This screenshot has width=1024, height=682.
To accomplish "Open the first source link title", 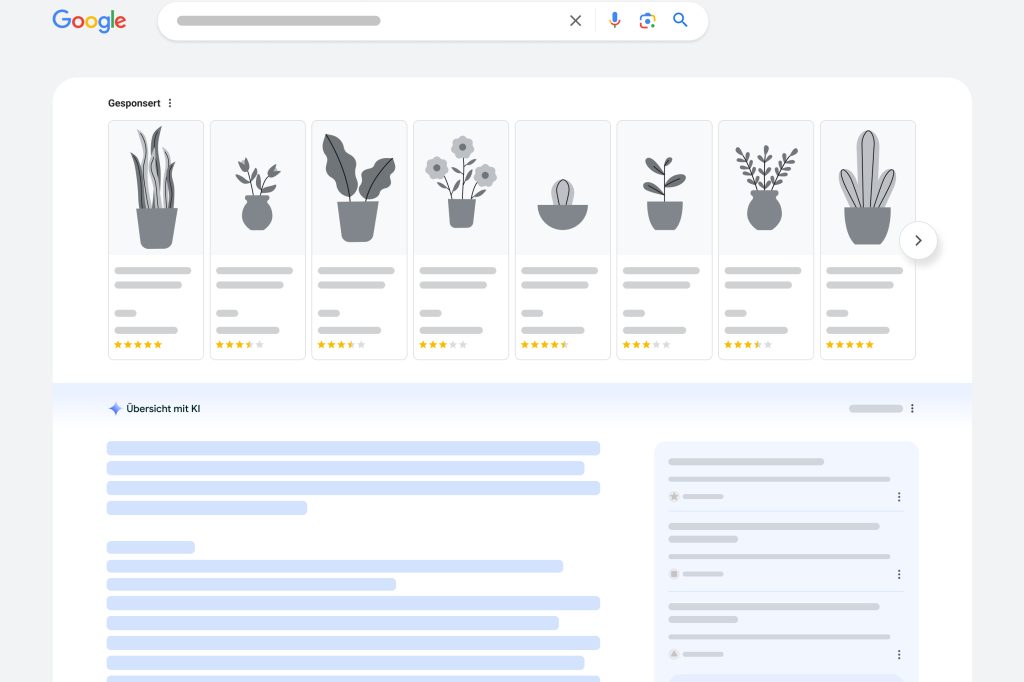I will [746, 462].
